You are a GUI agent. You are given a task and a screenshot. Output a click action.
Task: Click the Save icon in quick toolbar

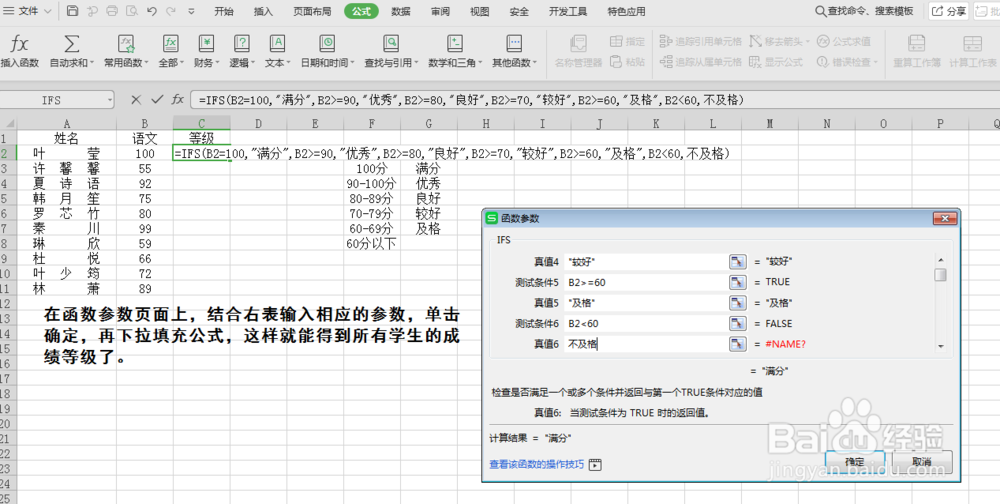click(73, 11)
